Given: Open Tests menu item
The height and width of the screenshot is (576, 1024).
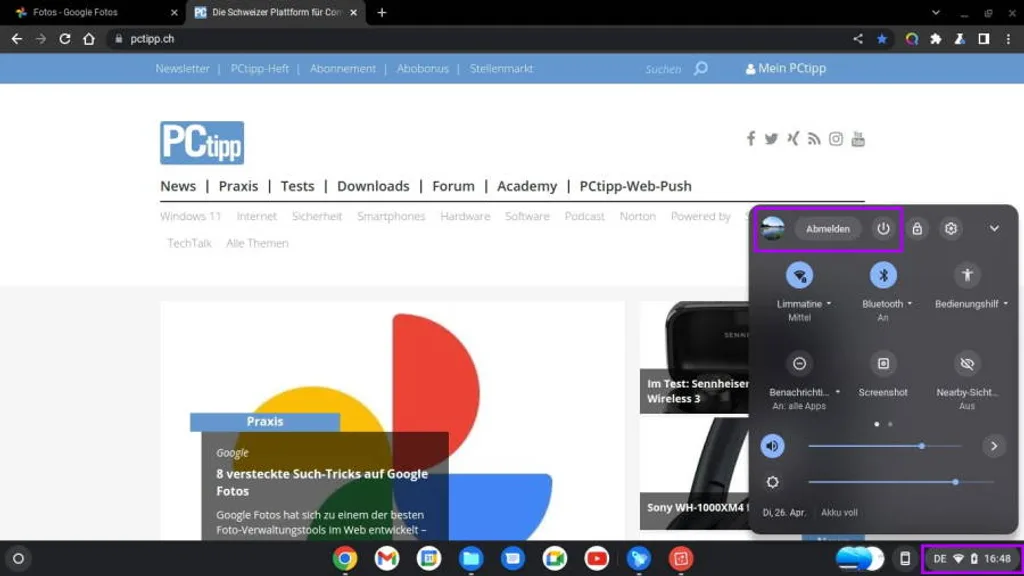Looking at the screenshot, I should [297, 186].
